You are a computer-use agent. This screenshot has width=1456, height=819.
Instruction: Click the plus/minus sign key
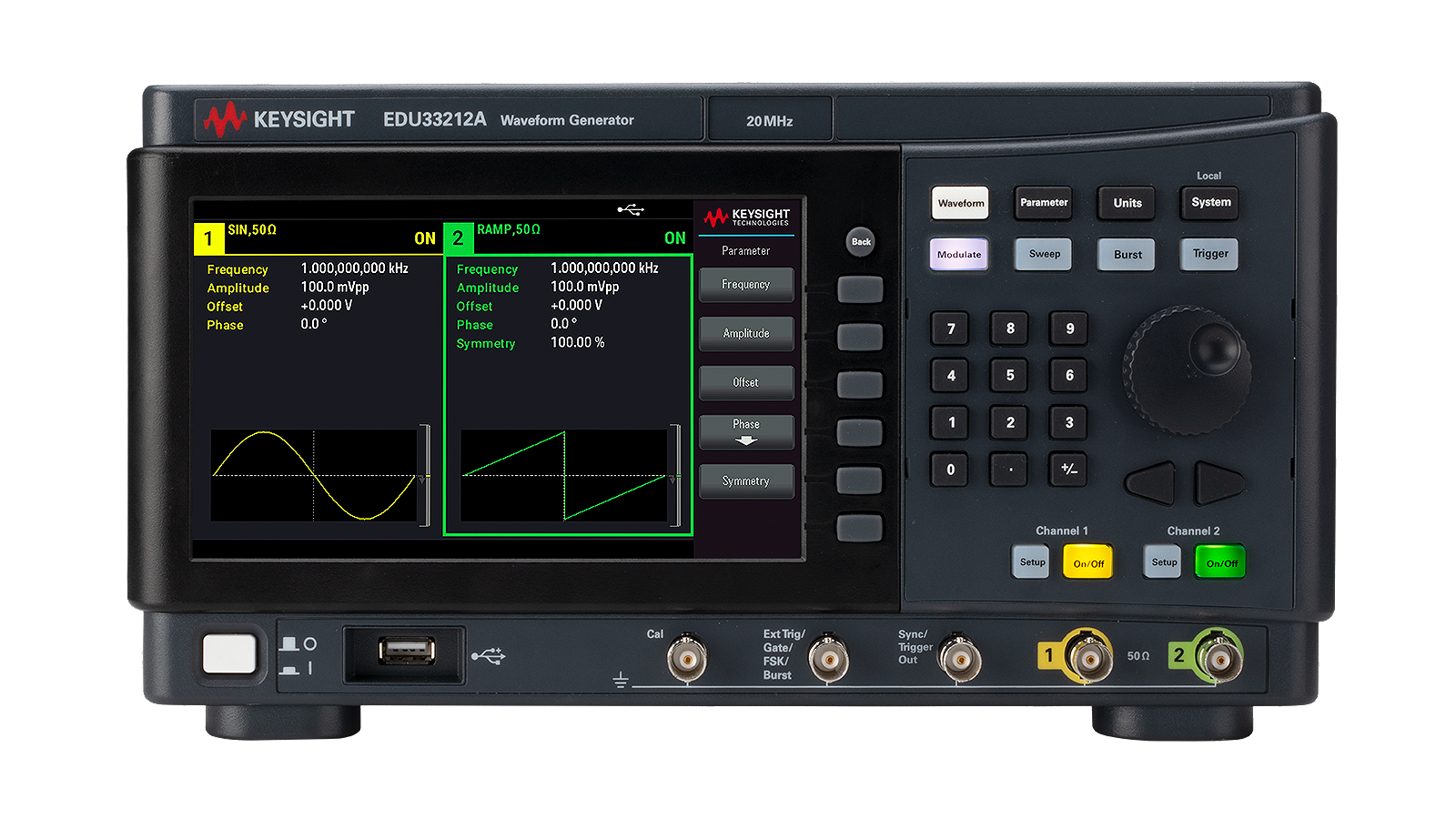1069,470
